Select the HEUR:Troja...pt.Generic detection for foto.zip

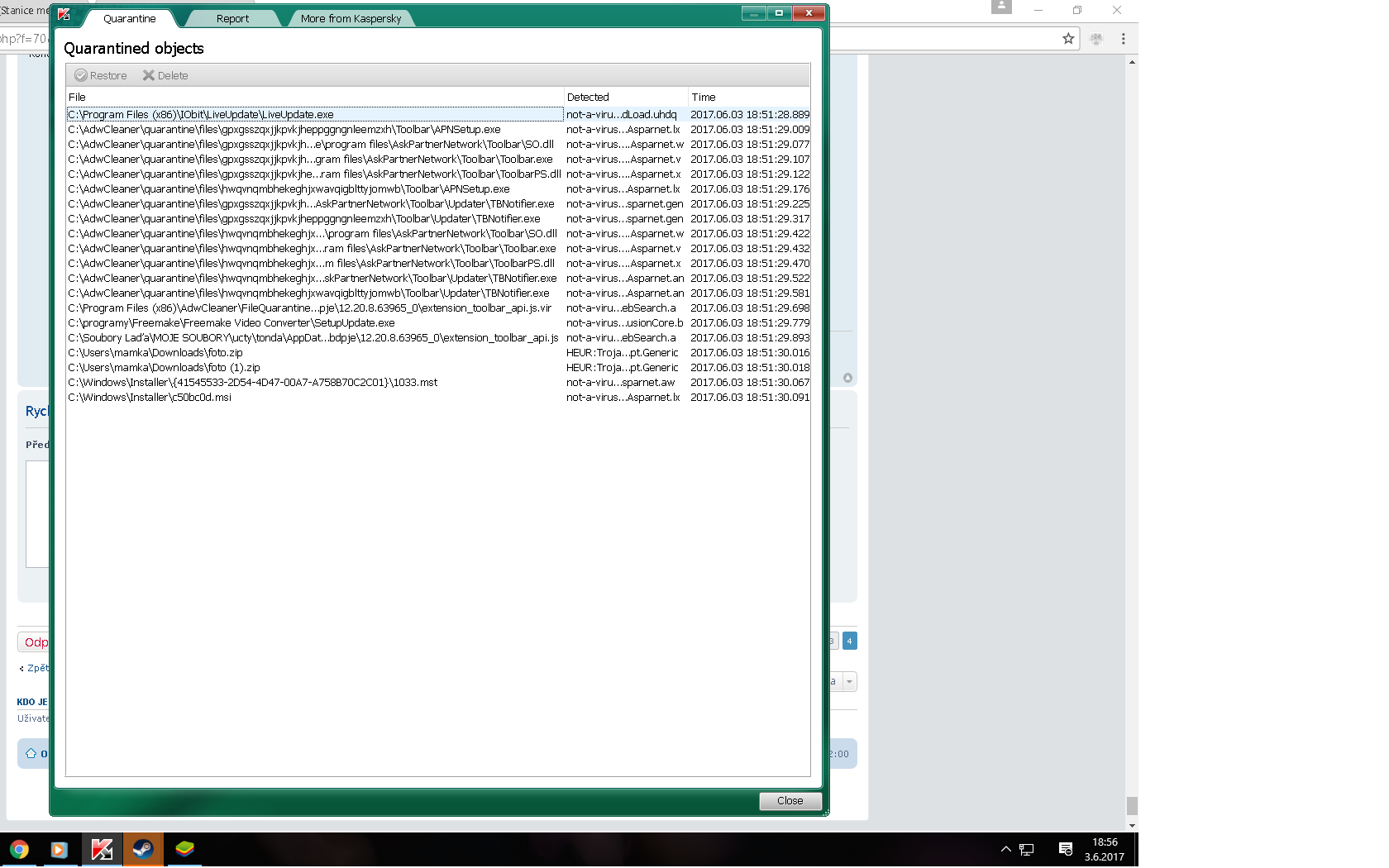pyautogui.click(x=623, y=353)
